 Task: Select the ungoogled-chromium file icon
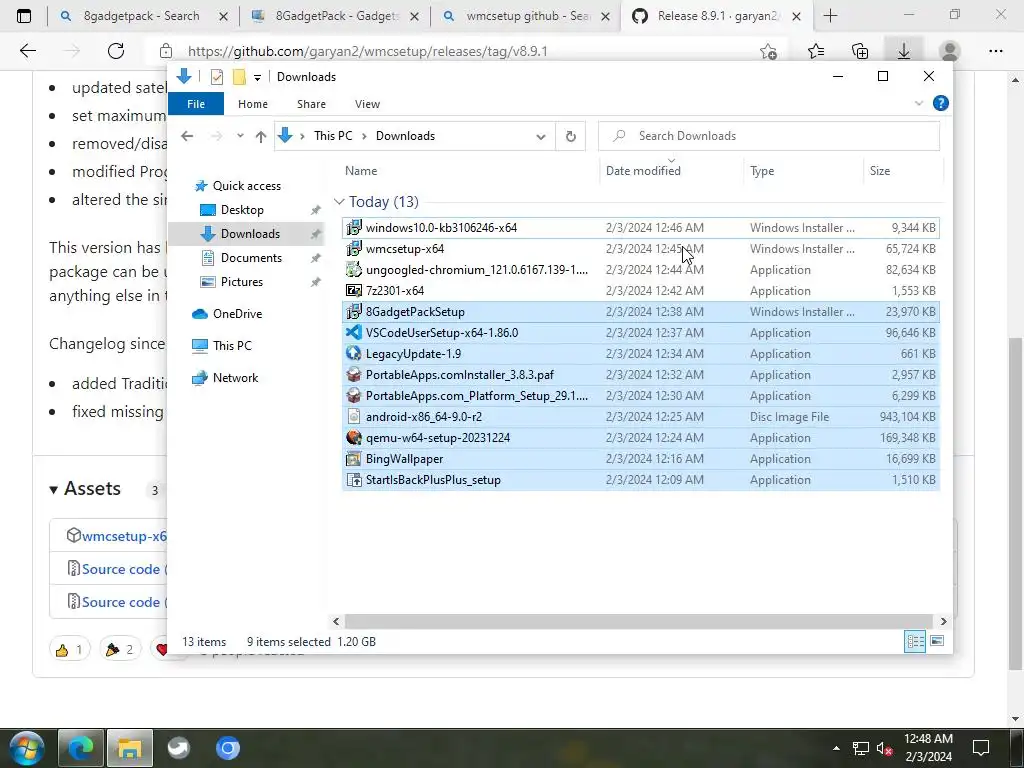point(353,270)
